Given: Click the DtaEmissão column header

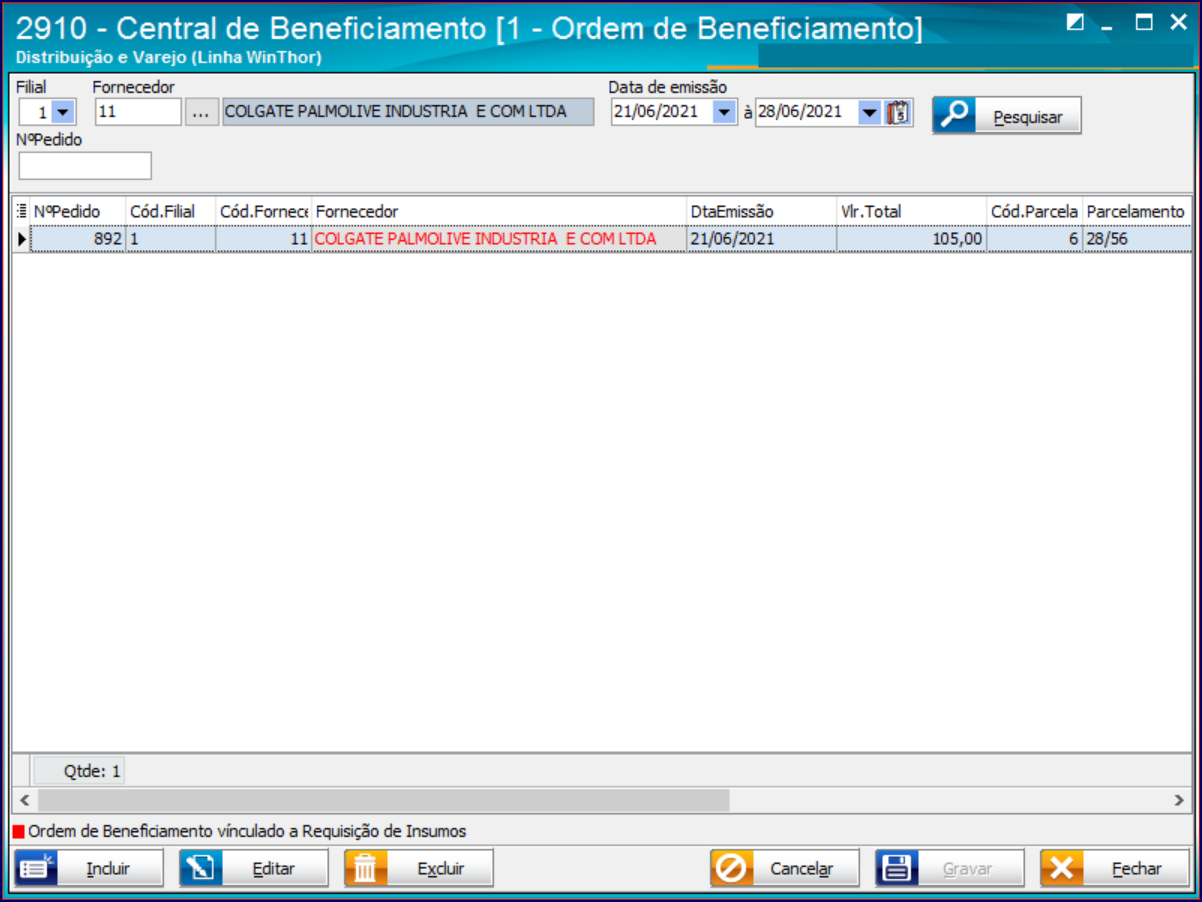Looking at the screenshot, I should (x=761, y=212).
